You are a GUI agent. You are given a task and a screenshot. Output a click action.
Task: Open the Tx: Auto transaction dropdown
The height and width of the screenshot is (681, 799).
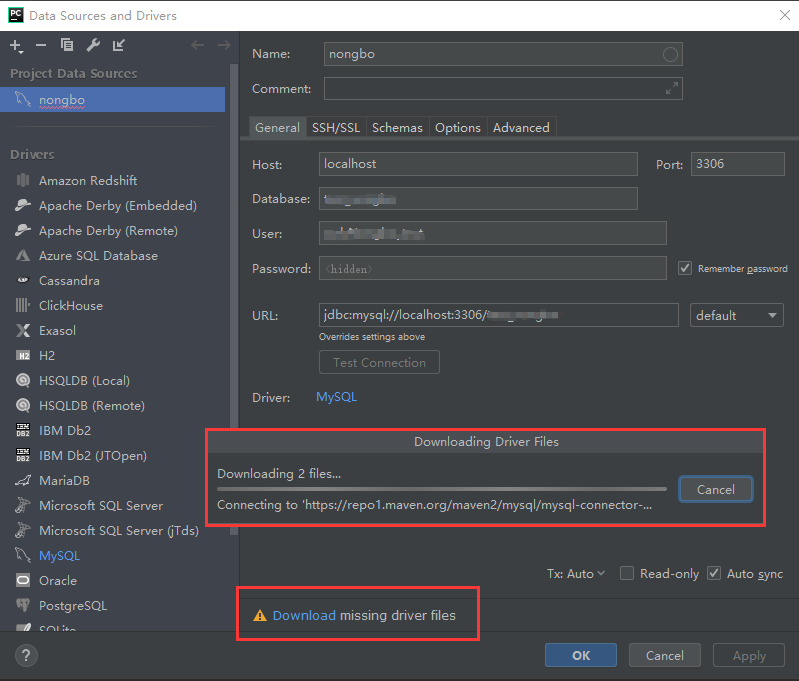click(576, 573)
